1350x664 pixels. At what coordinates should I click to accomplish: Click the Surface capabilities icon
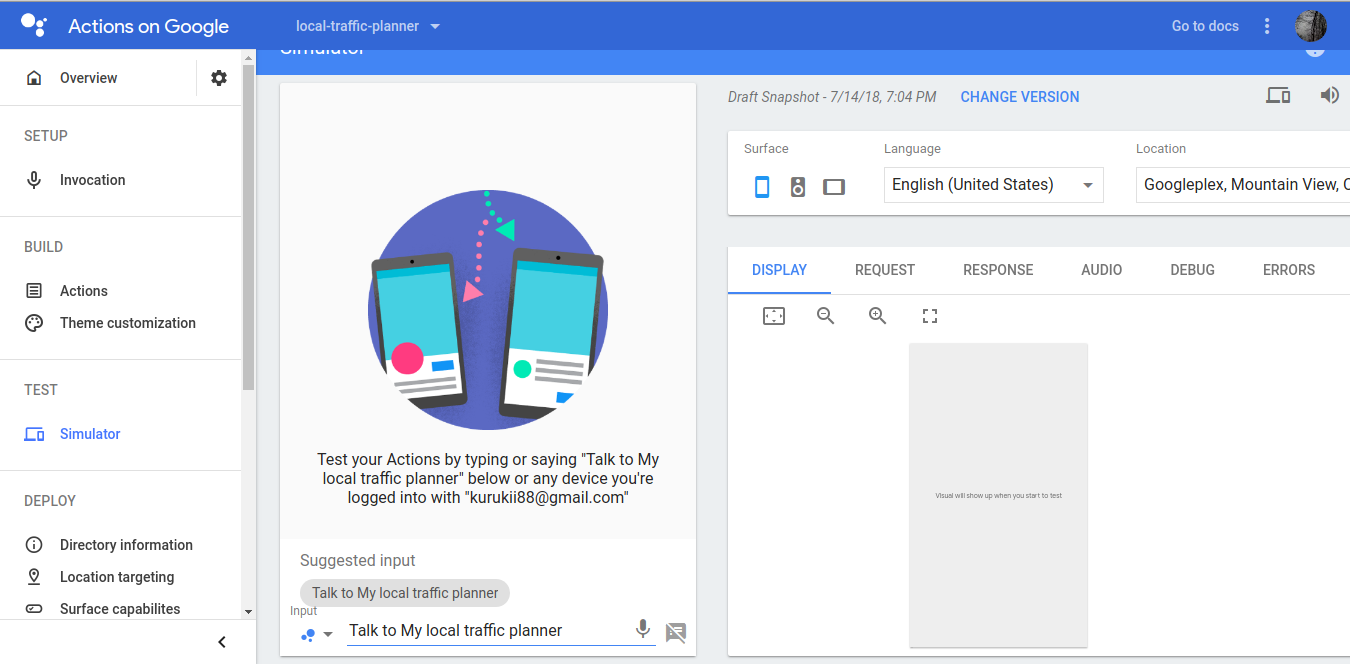34,609
